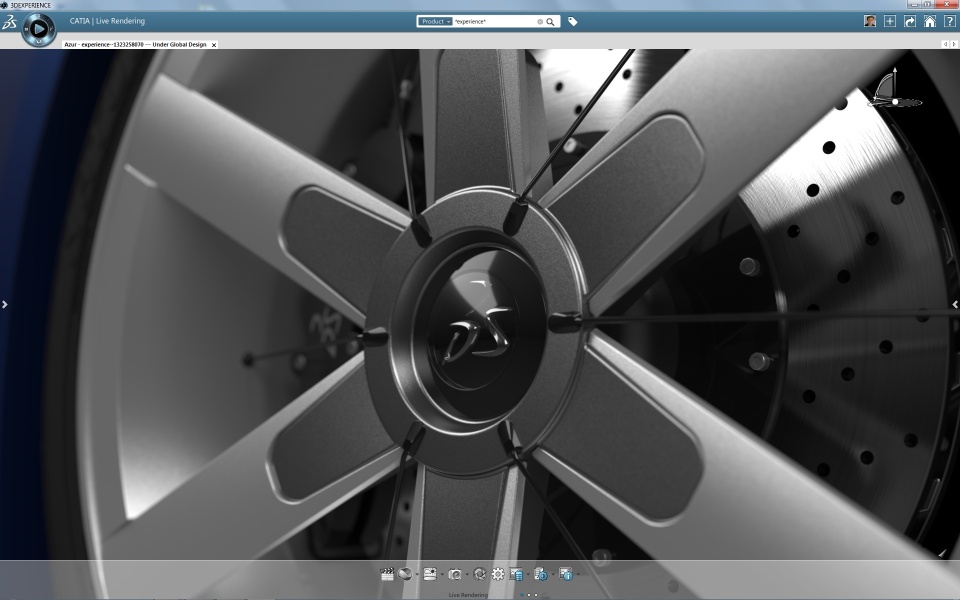
Task: Click the camera icon in action bar
Action: pos(455,574)
